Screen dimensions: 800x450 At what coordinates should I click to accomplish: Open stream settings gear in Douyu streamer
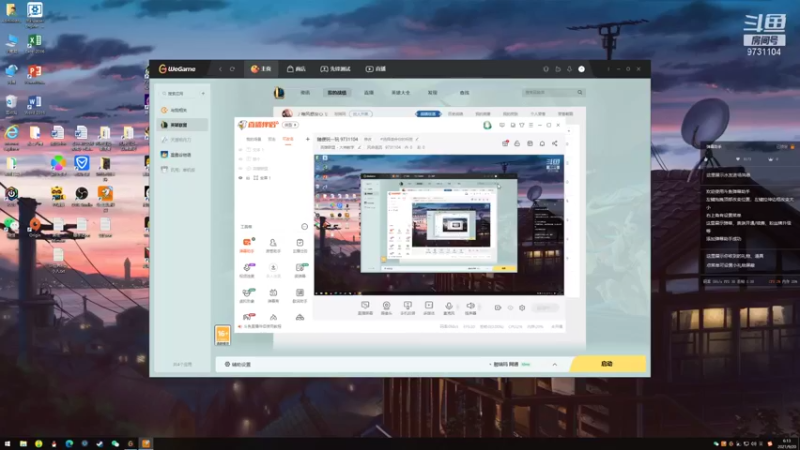(x=522, y=308)
